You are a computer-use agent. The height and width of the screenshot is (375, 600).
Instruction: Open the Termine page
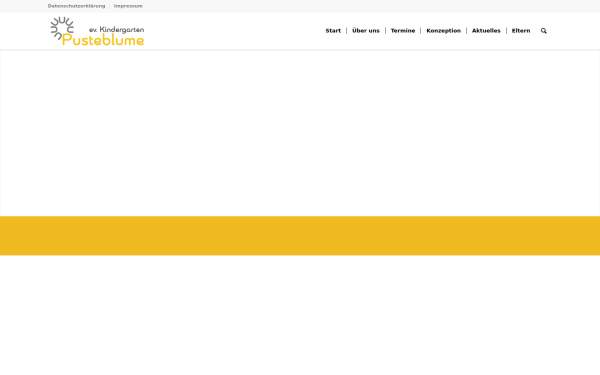pyautogui.click(x=403, y=31)
